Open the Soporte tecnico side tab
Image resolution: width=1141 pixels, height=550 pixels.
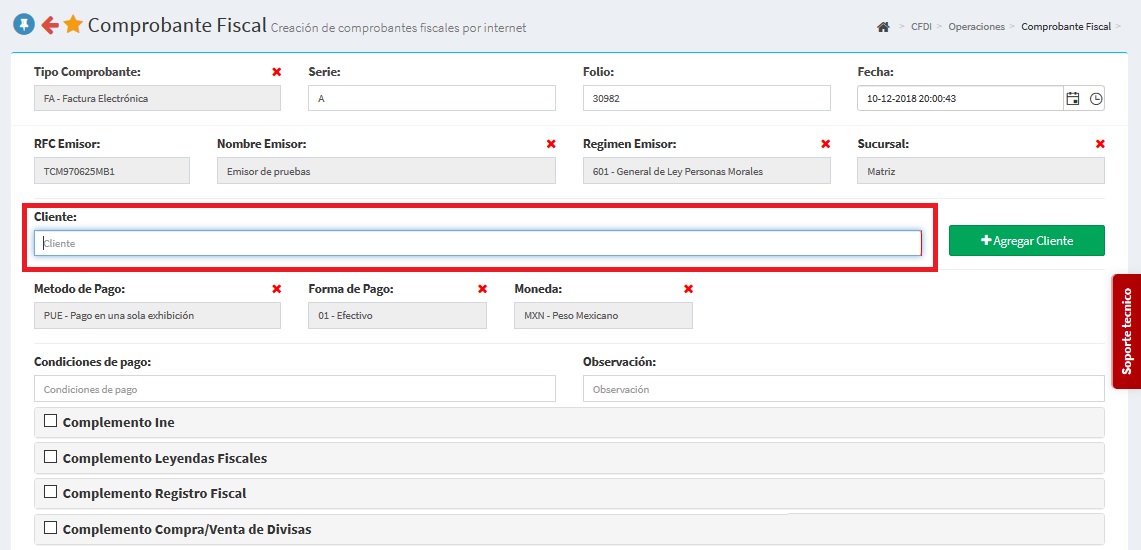pyautogui.click(x=1126, y=331)
